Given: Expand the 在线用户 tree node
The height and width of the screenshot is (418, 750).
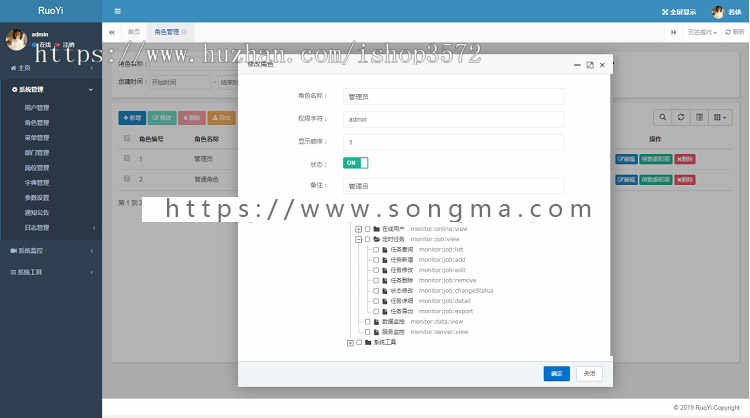Looking at the screenshot, I should click(358, 229).
